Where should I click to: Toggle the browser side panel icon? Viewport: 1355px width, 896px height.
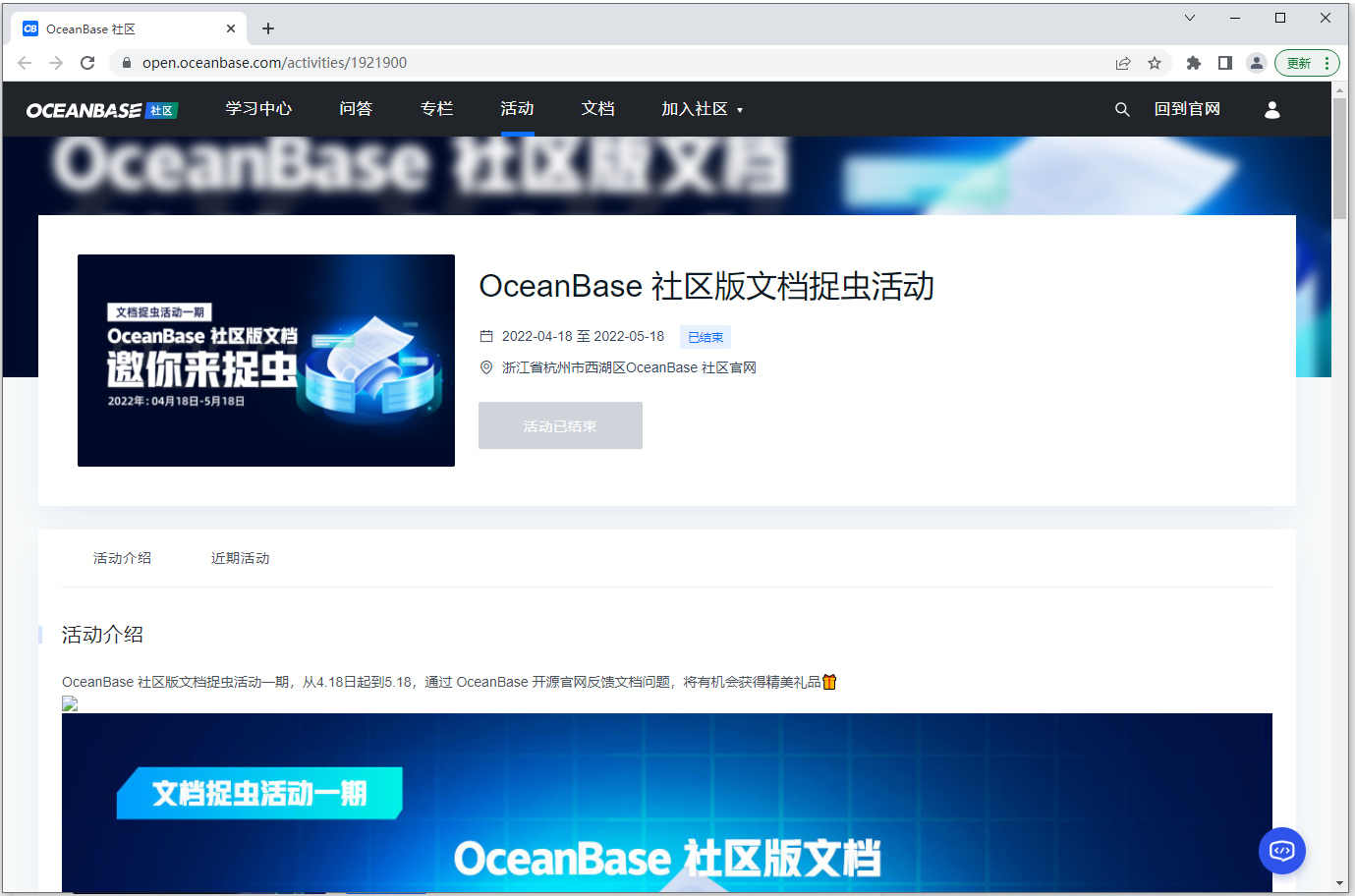[x=1225, y=63]
